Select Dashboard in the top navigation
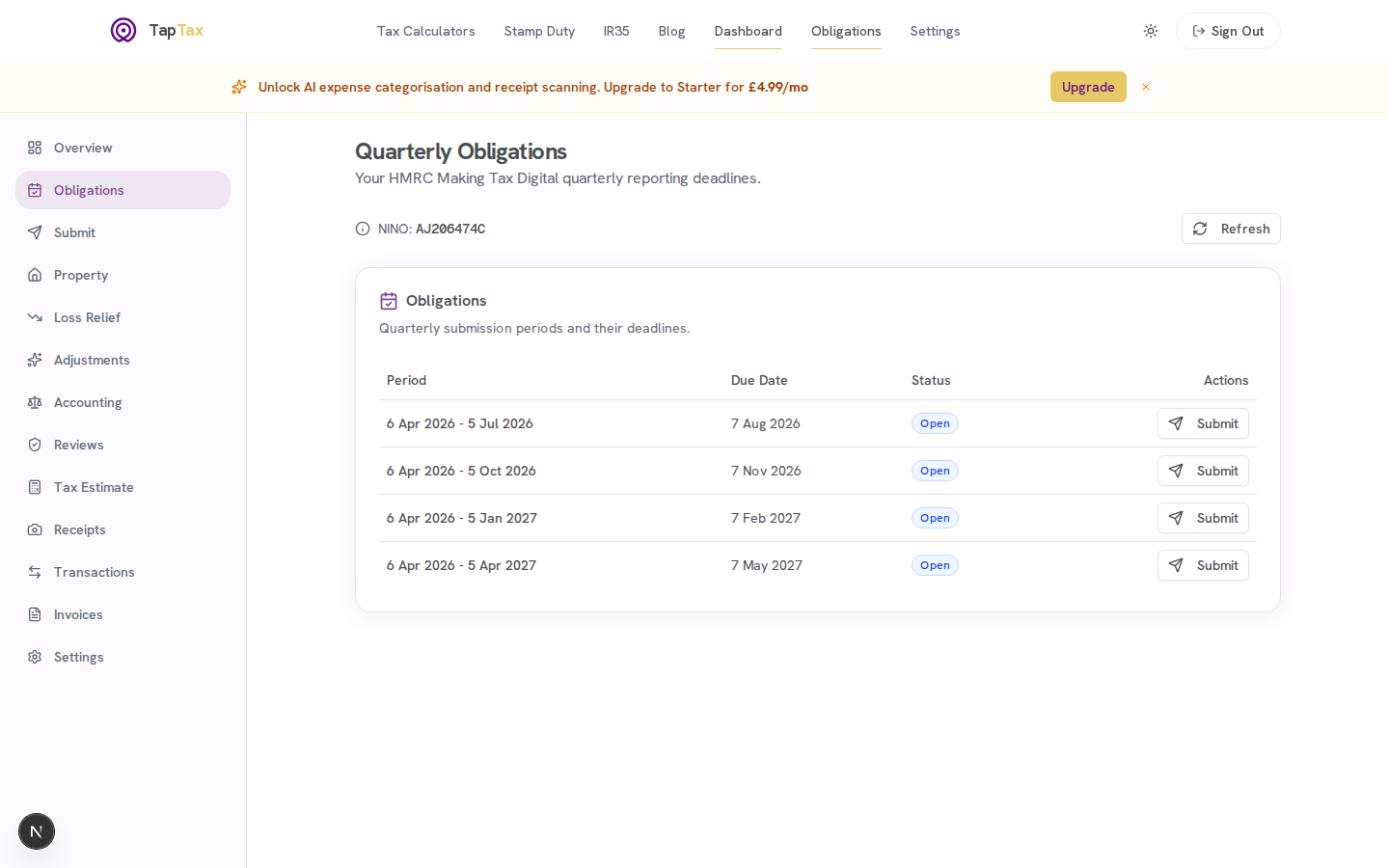Image resolution: width=1389 pixels, height=868 pixels. pos(748,31)
